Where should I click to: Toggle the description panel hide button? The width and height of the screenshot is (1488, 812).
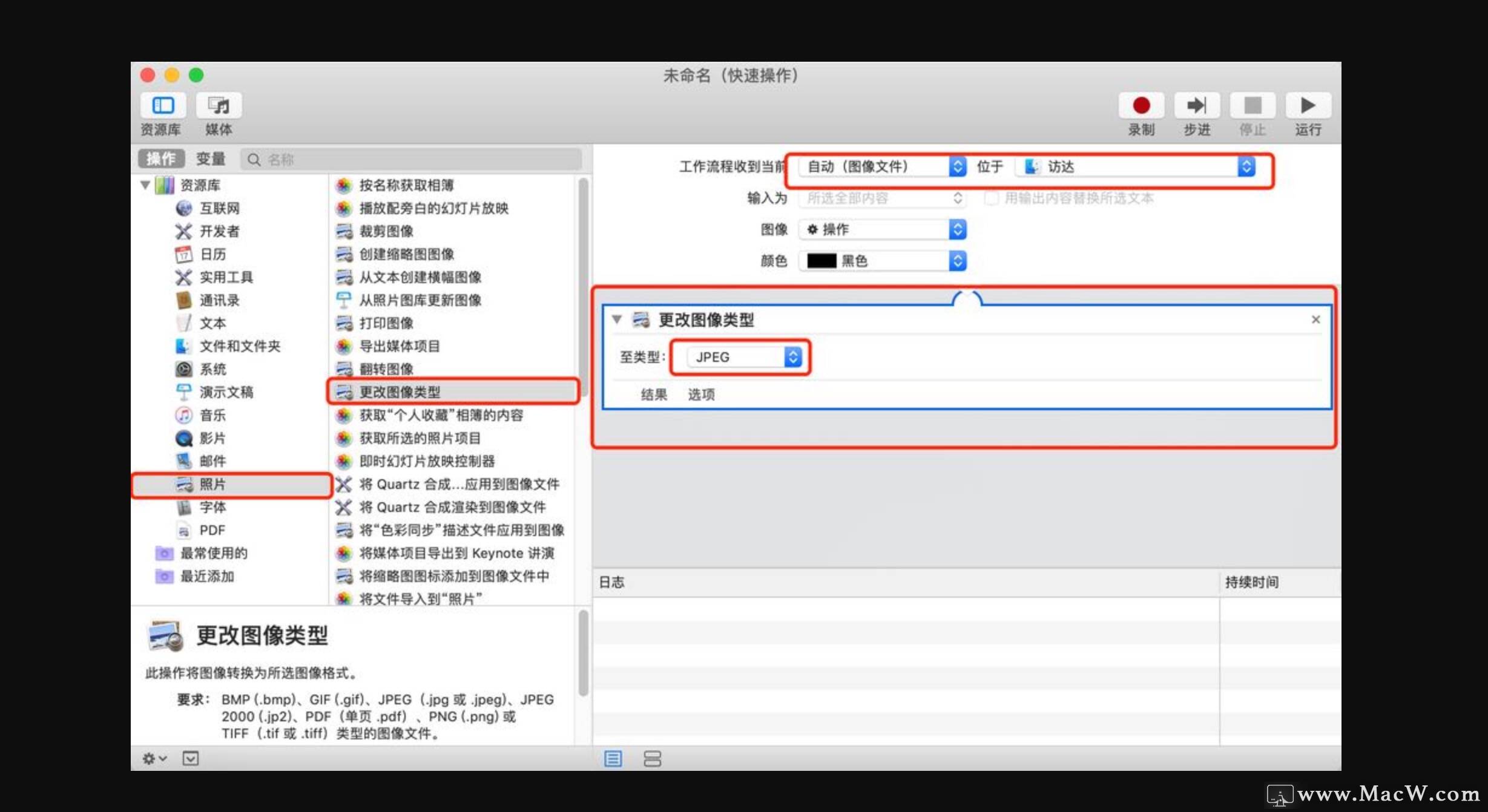point(191,758)
